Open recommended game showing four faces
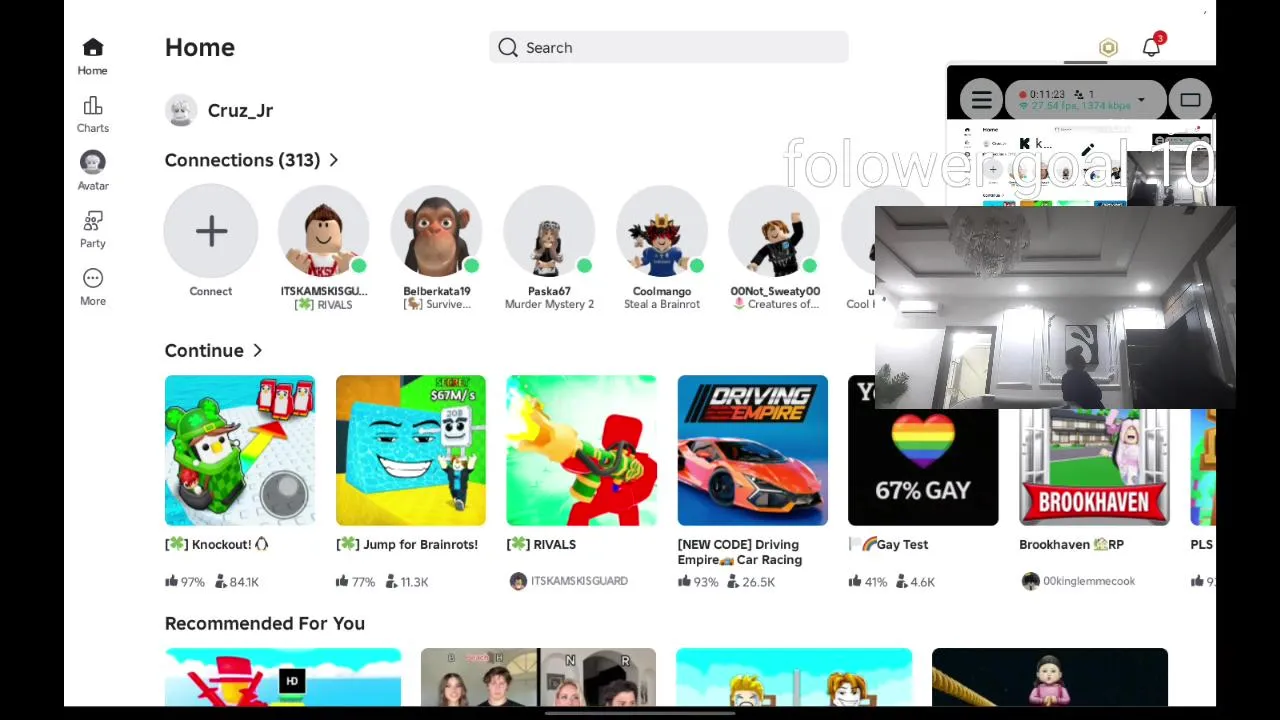The height and width of the screenshot is (720, 1280). tap(538, 677)
